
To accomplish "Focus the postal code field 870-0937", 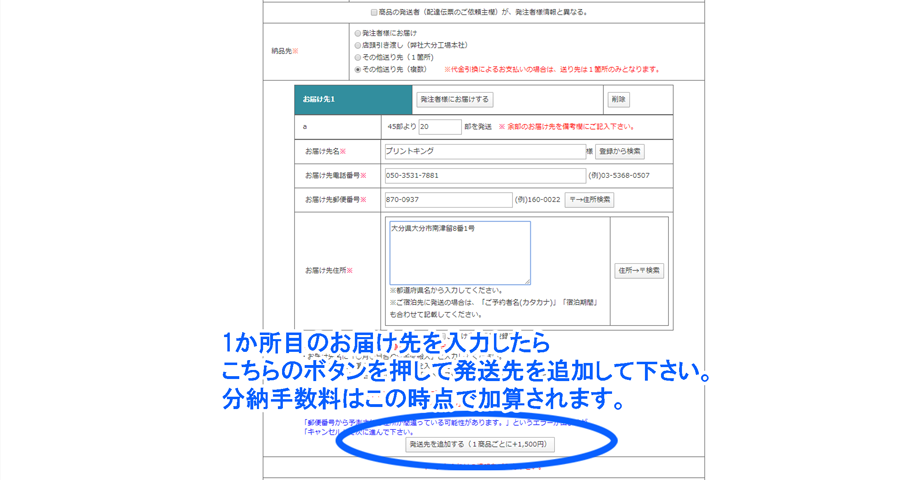I will click(448, 200).
